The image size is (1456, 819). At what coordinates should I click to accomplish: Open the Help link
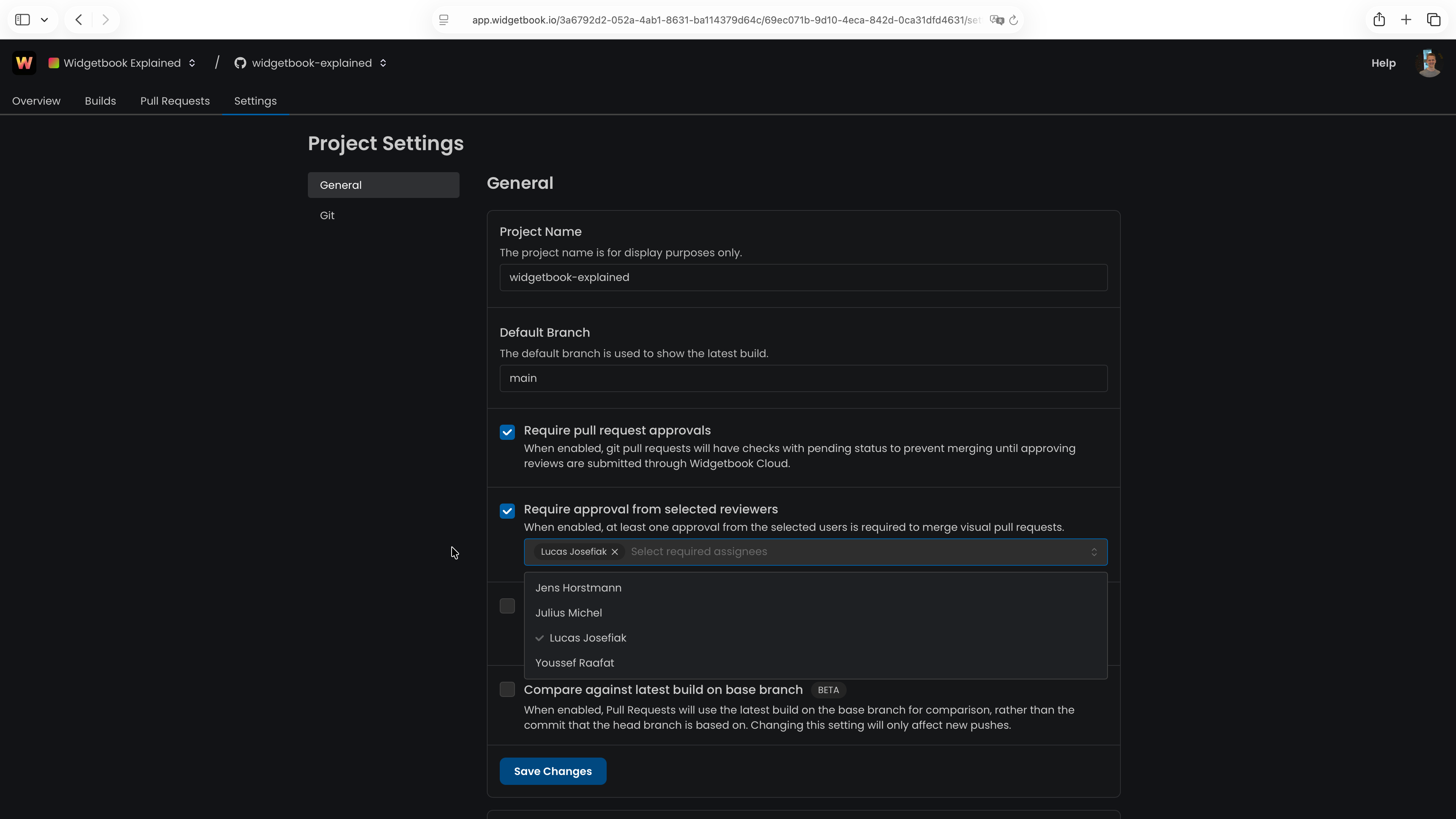coord(1383,63)
